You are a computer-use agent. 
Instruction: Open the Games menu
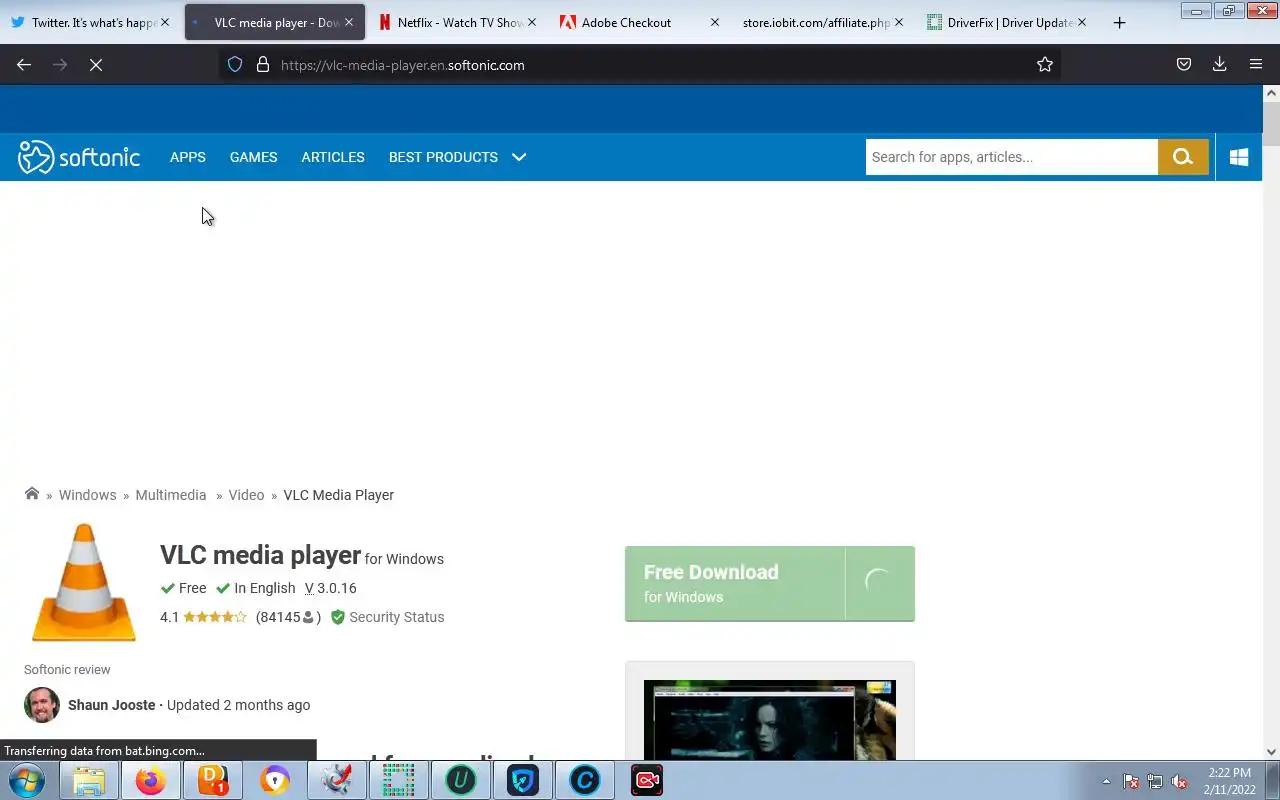(x=253, y=157)
